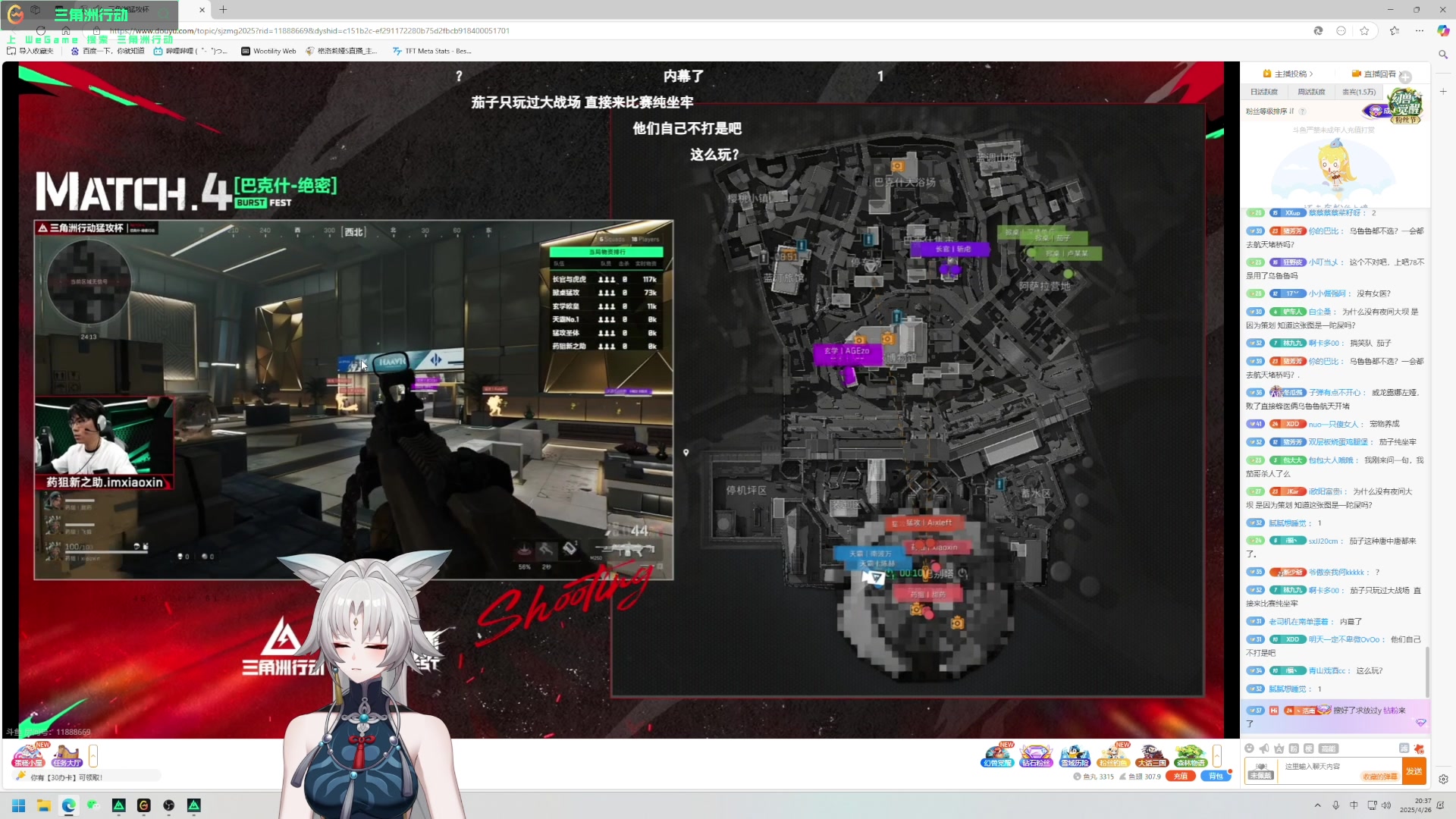Click the Edge browser taskbar icon
Screen dimensions: 1456x819
coord(69,805)
